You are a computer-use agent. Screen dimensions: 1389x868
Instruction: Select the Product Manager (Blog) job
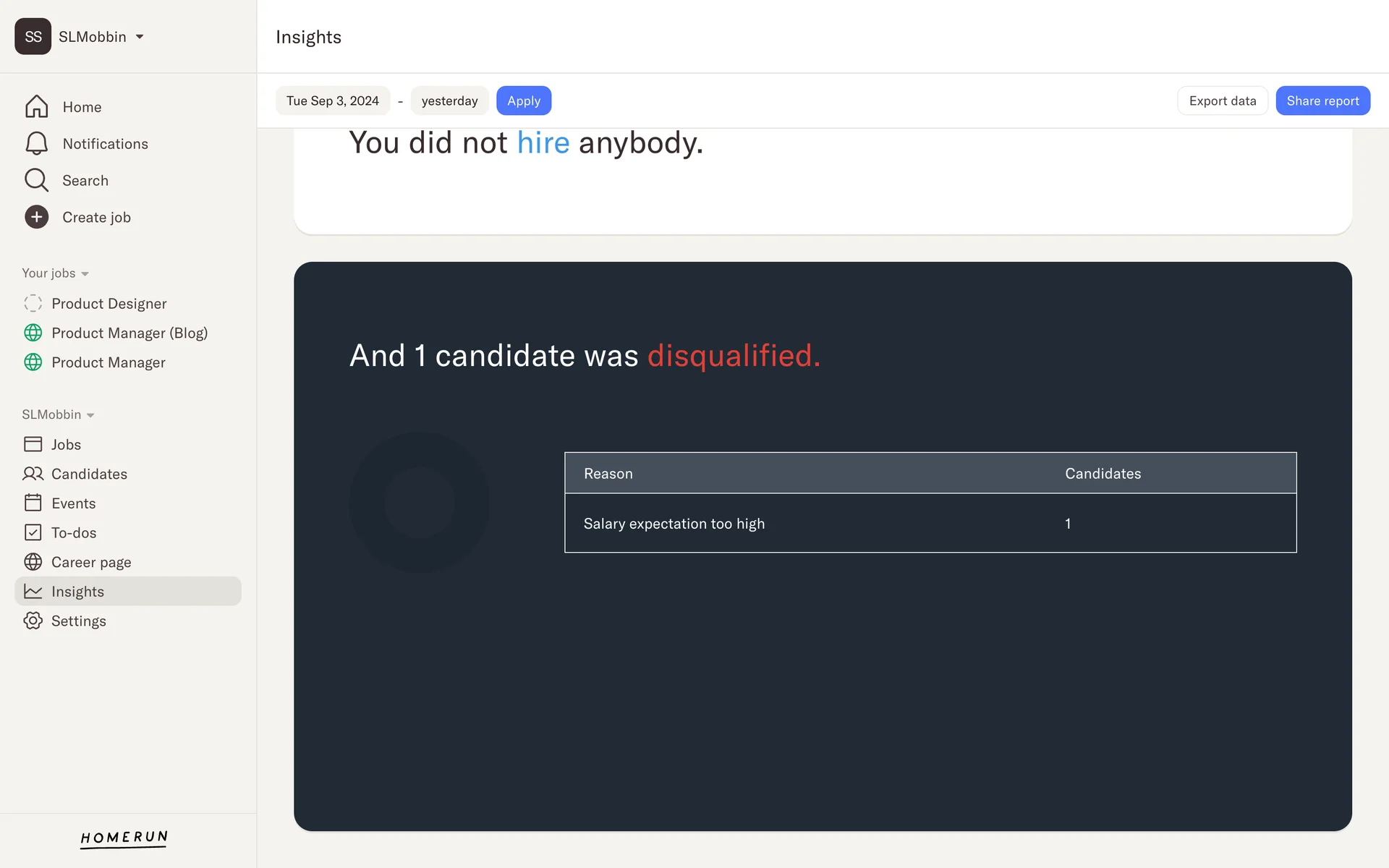(x=129, y=333)
